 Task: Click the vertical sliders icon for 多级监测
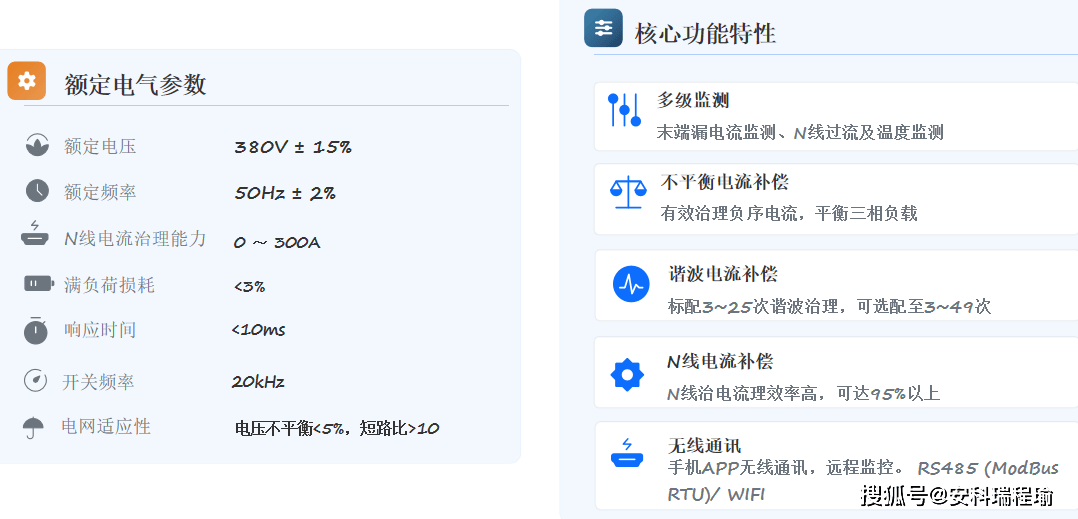coord(624,109)
